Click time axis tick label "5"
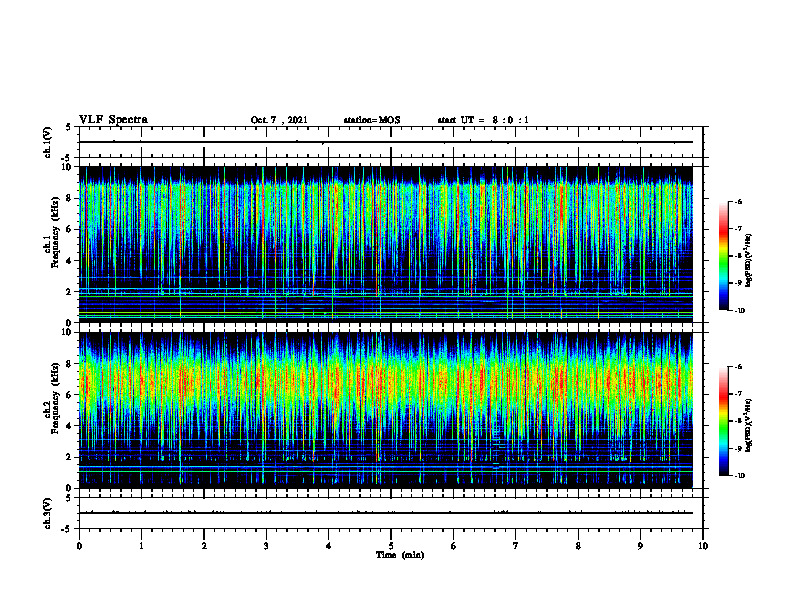The image size is (792, 612). [x=391, y=546]
